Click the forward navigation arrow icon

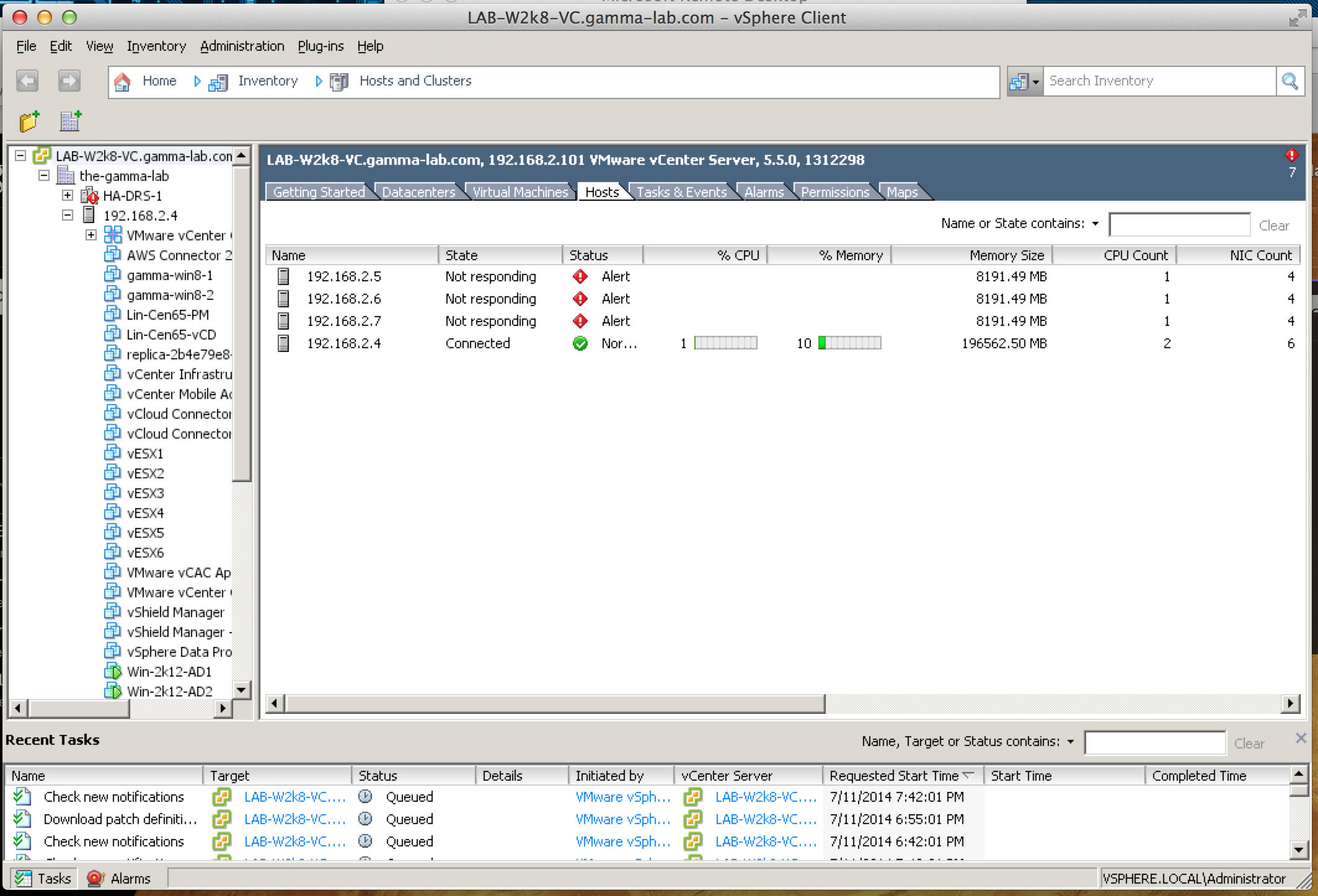(69, 81)
